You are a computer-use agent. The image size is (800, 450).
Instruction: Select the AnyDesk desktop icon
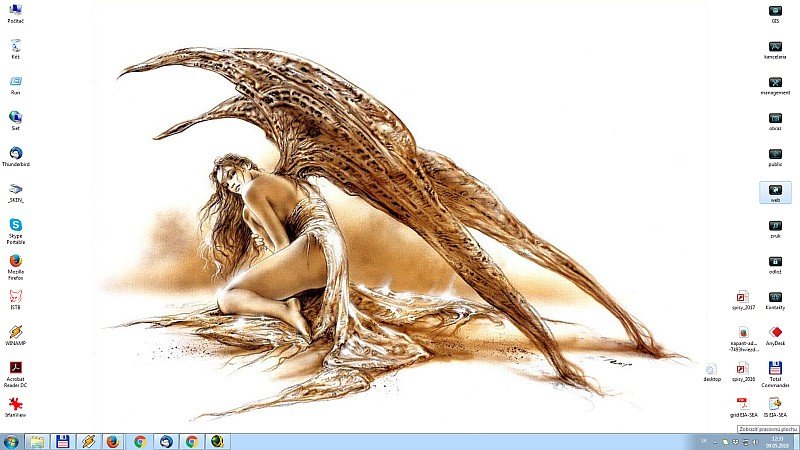(x=775, y=336)
